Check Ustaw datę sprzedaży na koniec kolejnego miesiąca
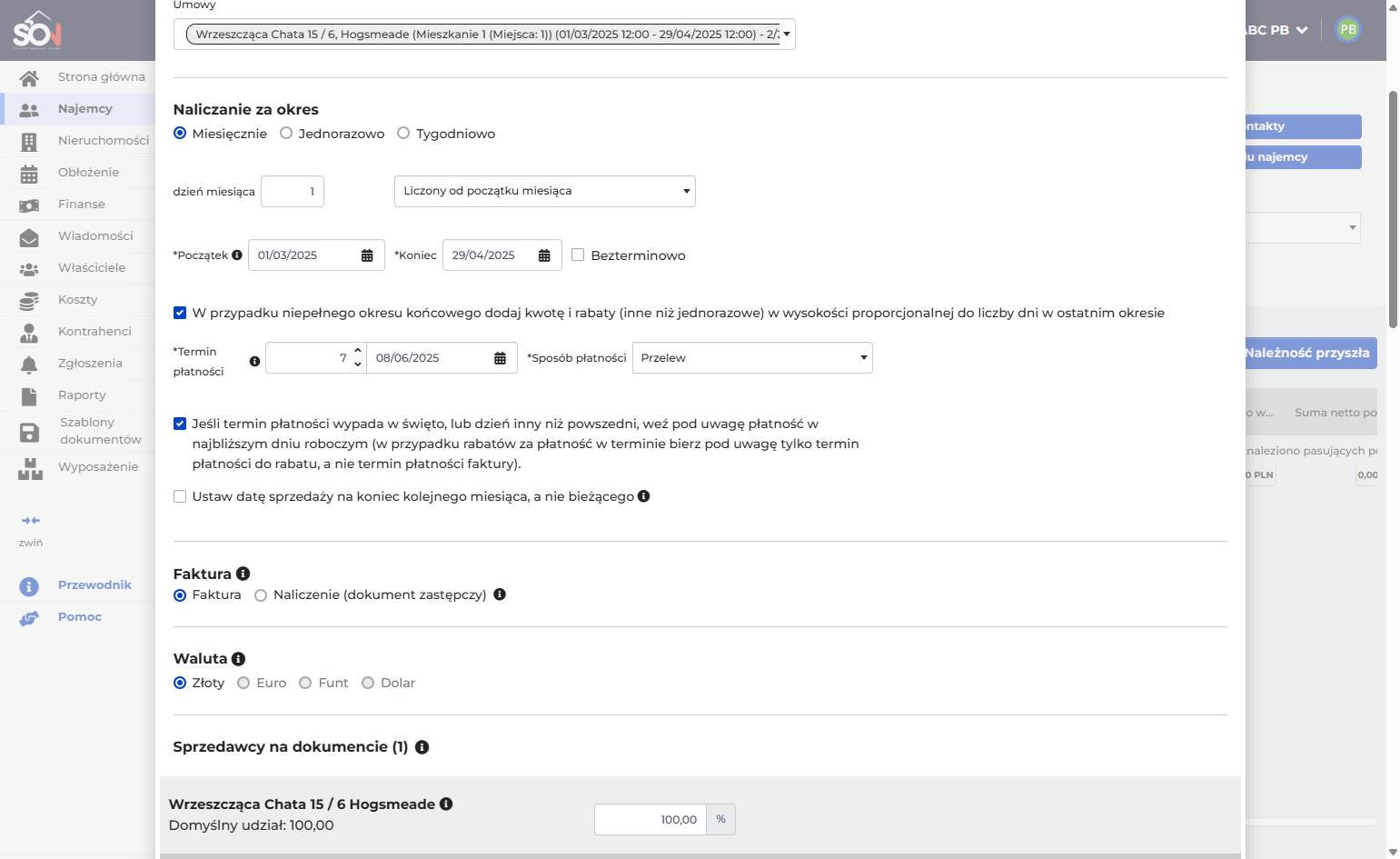This screenshot has height=859, width=1400. click(180, 496)
